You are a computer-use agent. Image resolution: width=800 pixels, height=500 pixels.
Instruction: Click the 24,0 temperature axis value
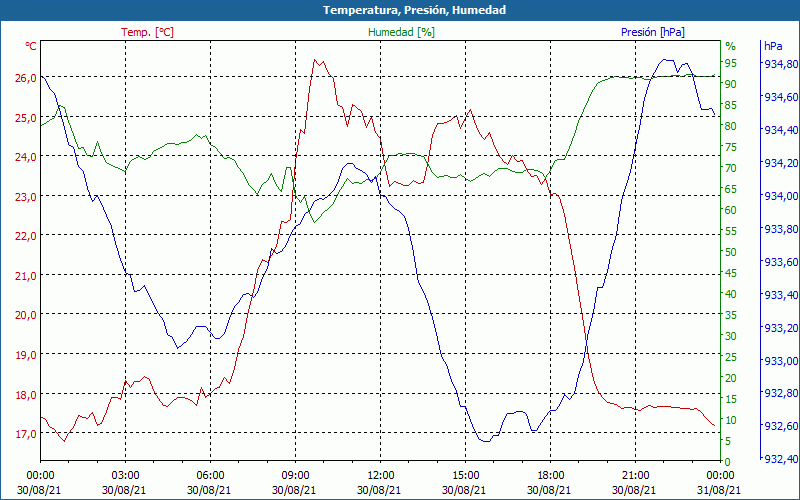(x=28, y=157)
